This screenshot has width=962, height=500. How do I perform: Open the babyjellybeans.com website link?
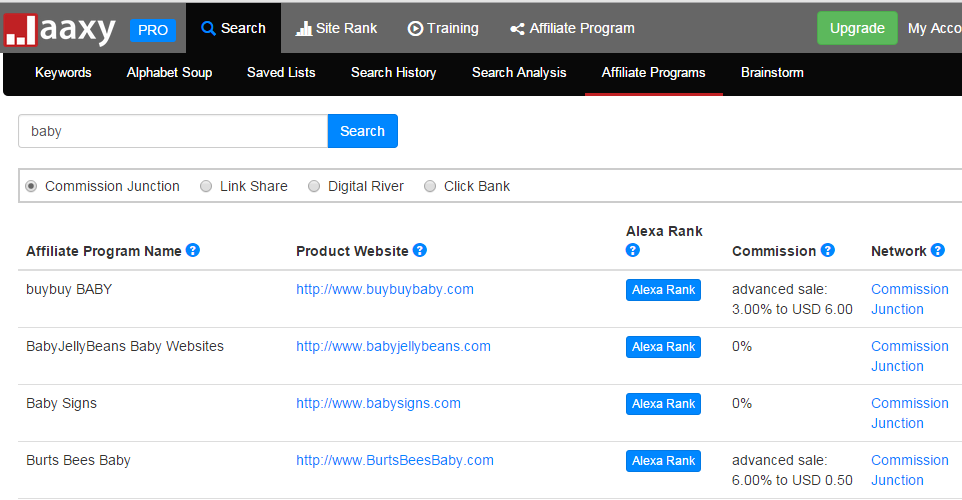click(x=393, y=346)
